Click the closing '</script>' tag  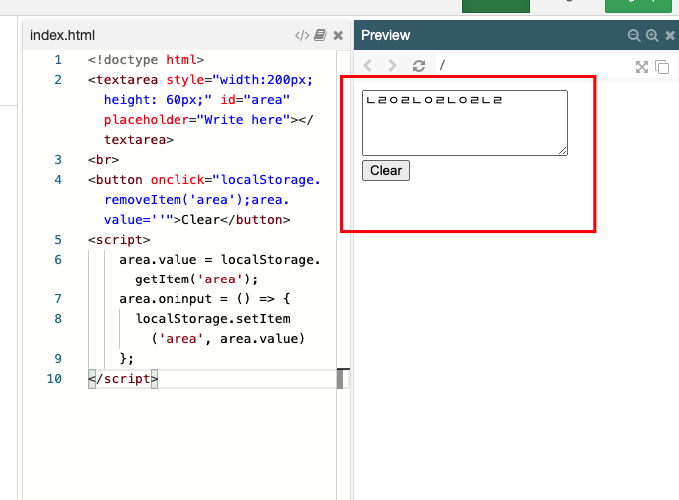(123, 379)
